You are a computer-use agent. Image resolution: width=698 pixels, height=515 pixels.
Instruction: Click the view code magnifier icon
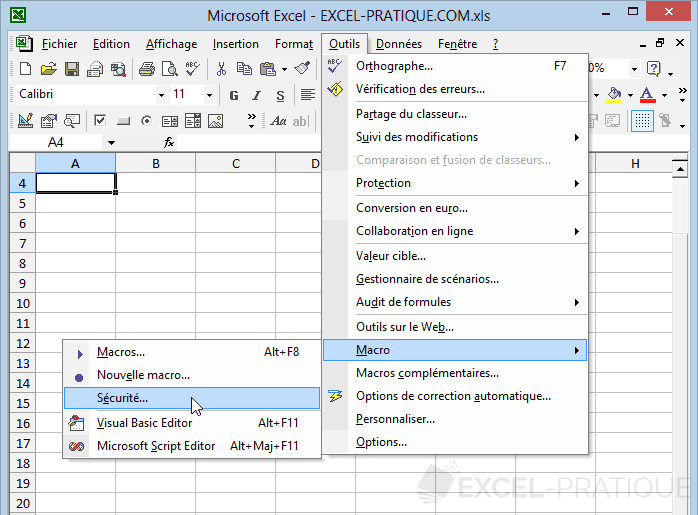point(72,121)
